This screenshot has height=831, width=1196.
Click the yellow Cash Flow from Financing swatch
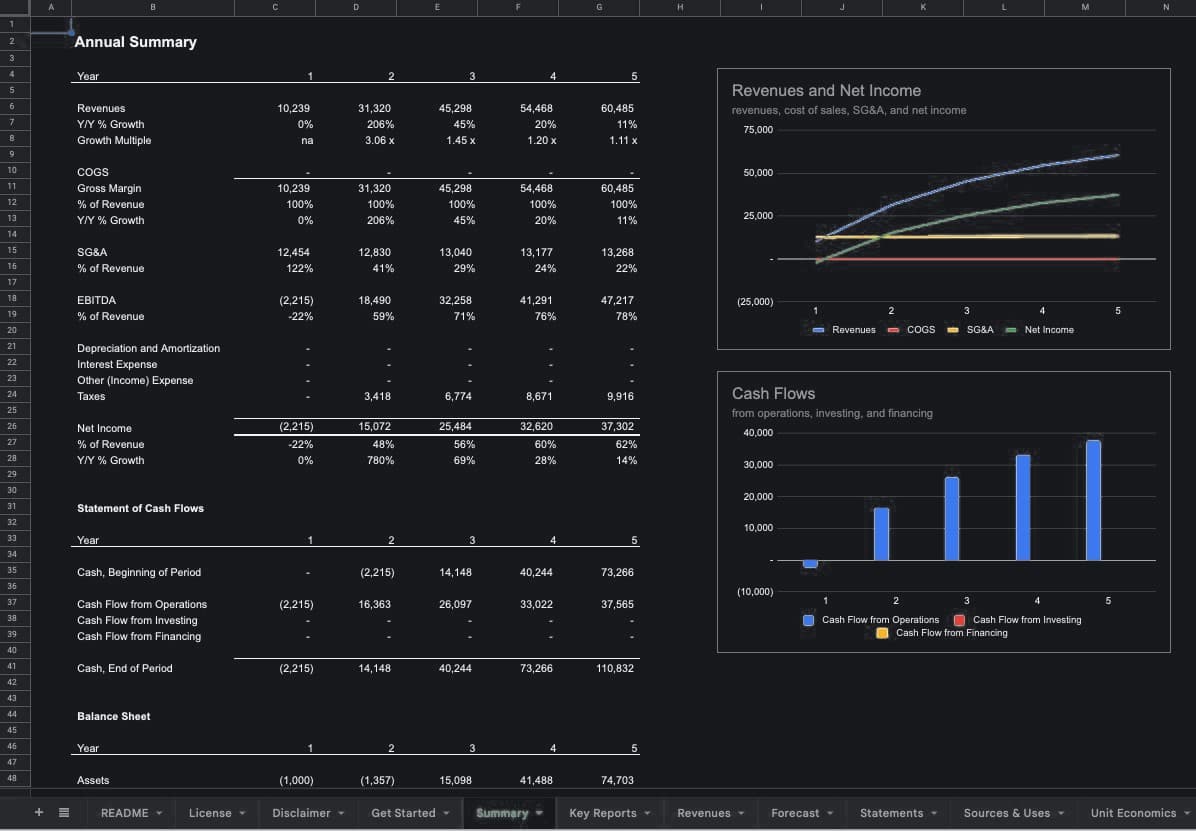pyautogui.click(x=883, y=633)
